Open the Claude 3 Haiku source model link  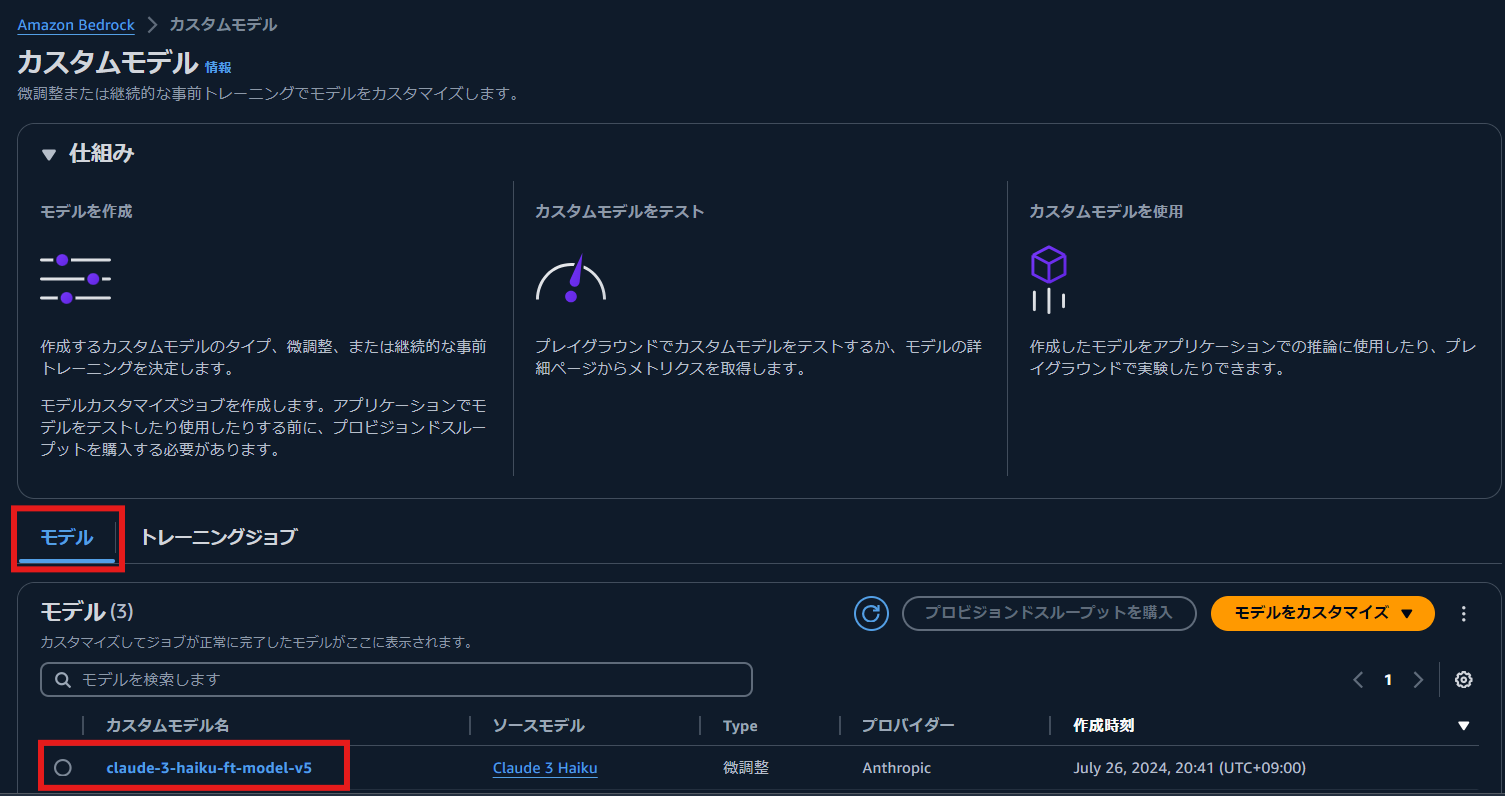(x=544, y=768)
